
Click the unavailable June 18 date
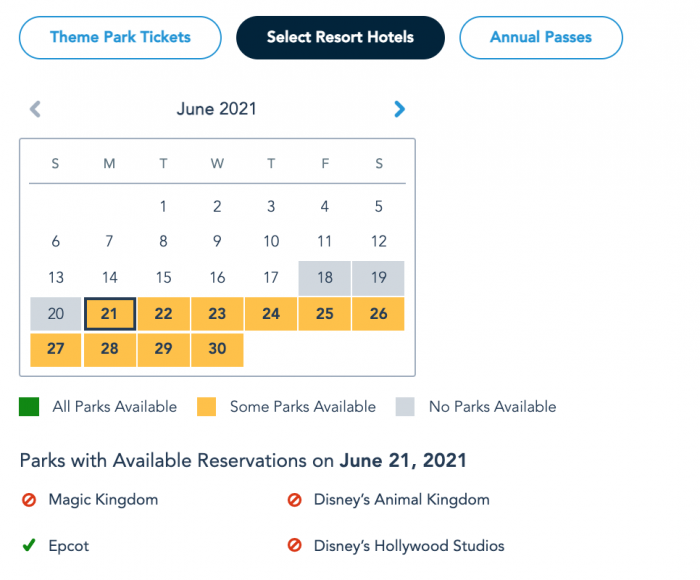click(x=324, y=278)
